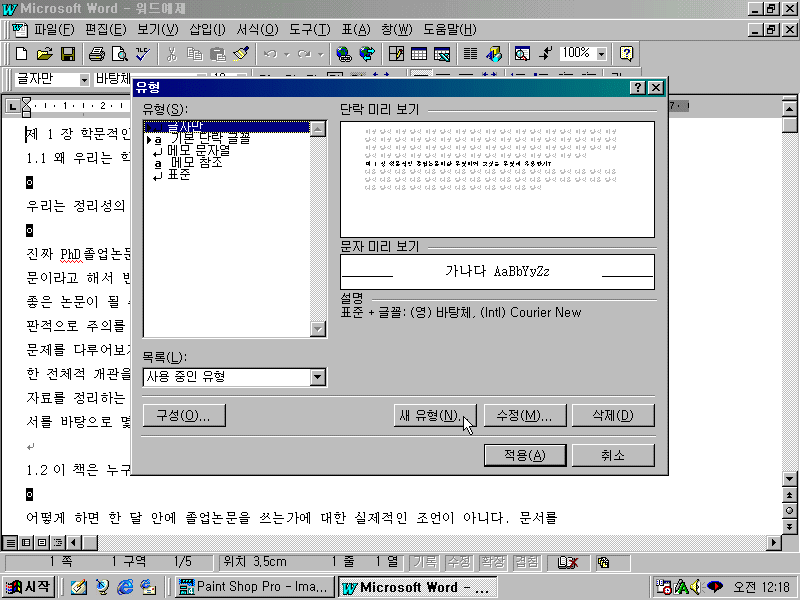Switch to Normal view icon

coord(10,542)
